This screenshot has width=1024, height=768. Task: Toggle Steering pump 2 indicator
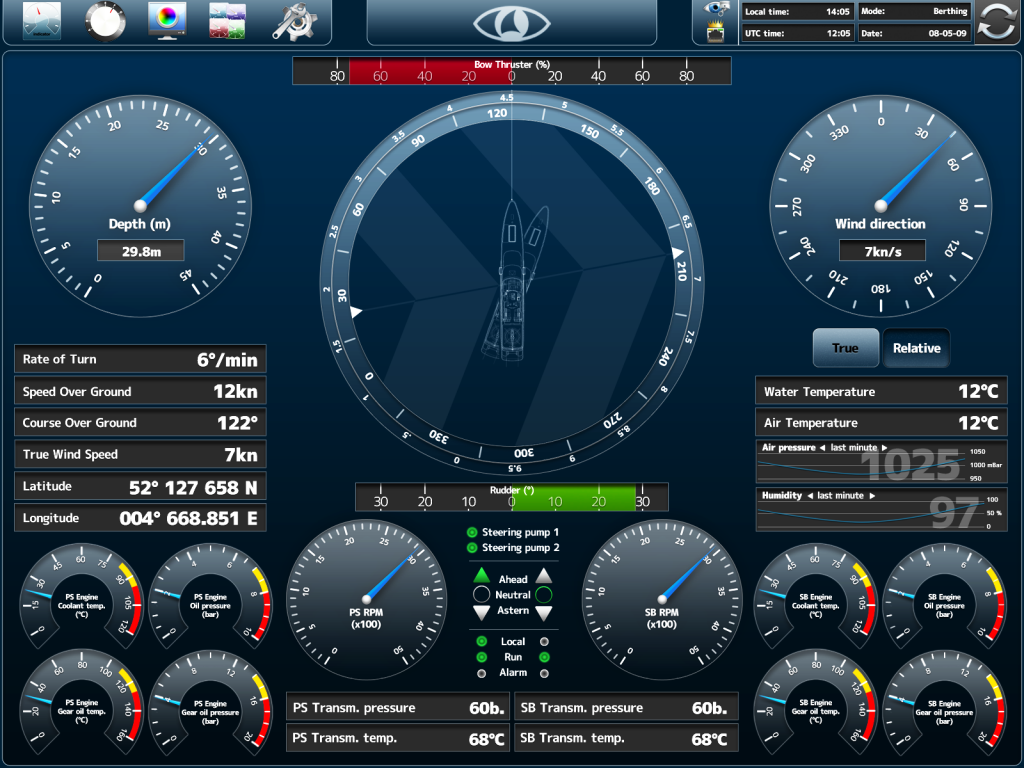click(x=472, y=548)
